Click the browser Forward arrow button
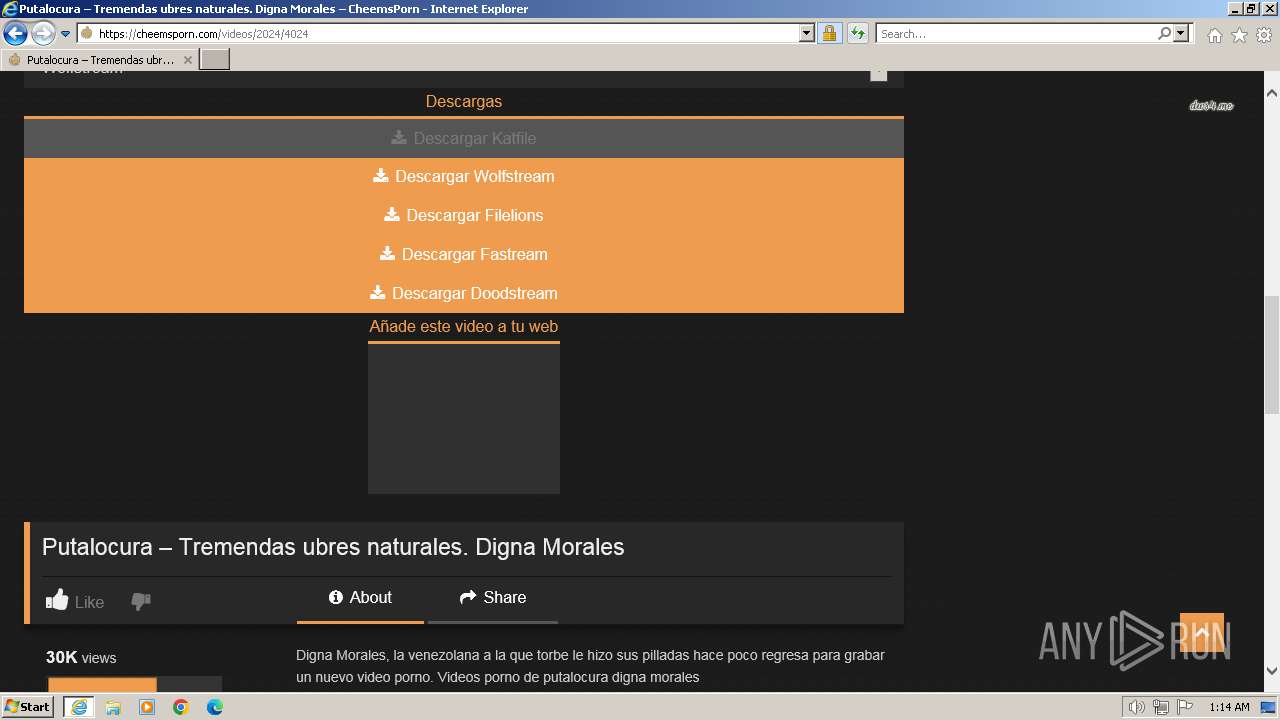Viewport: 1280px width, 720px height. pos(43,33)
